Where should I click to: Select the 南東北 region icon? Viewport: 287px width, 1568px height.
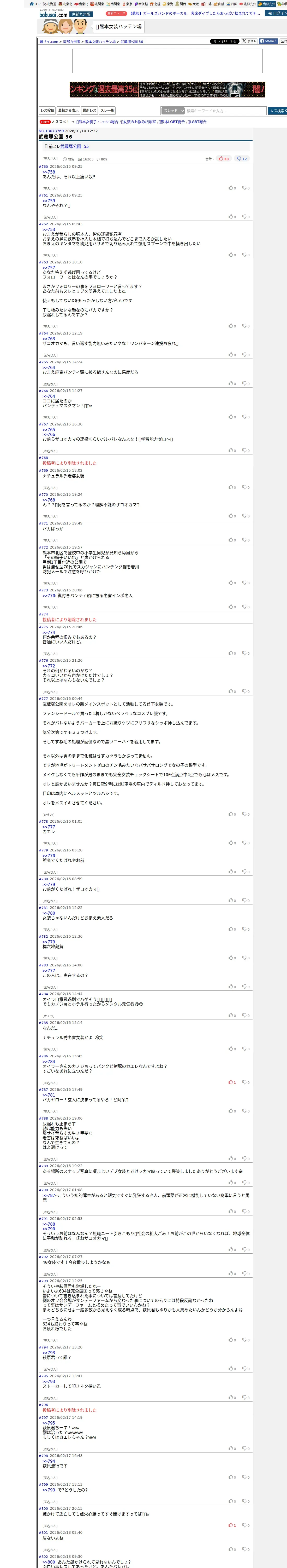[x=81, y=4]
